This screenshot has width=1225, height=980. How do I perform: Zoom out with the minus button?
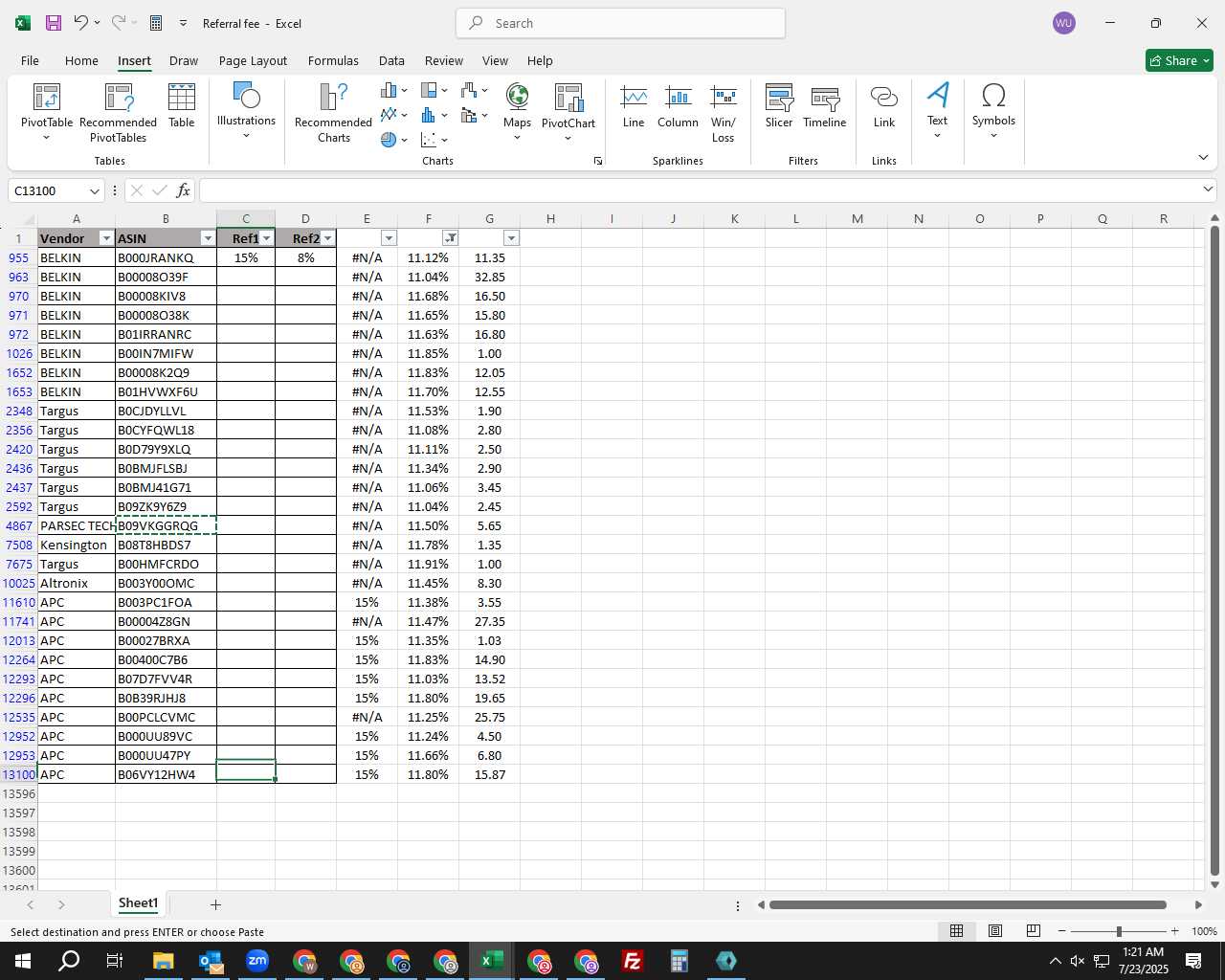point(1062,931)
